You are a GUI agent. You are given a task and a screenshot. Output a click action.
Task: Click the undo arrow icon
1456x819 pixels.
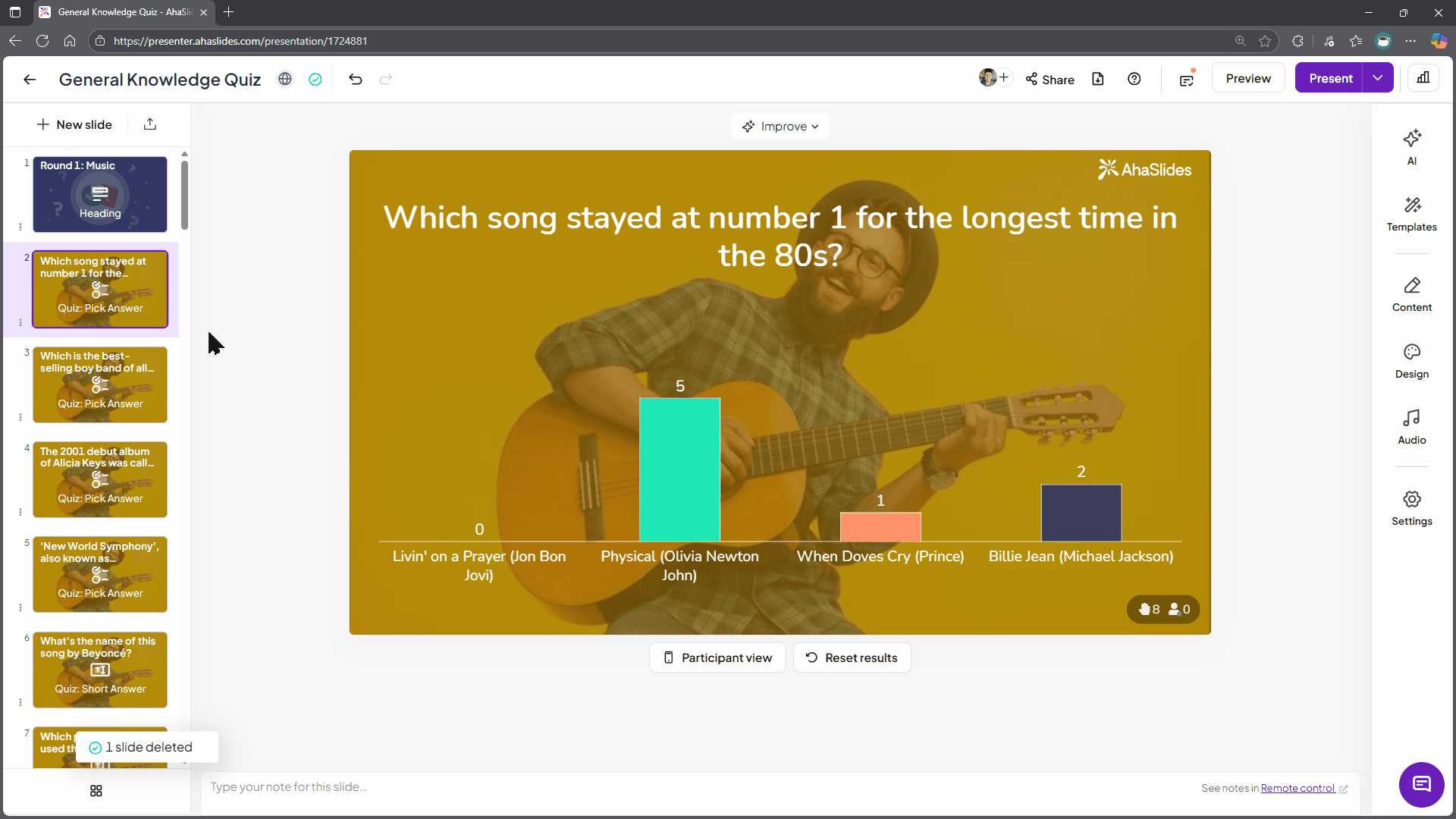point(356,79)
